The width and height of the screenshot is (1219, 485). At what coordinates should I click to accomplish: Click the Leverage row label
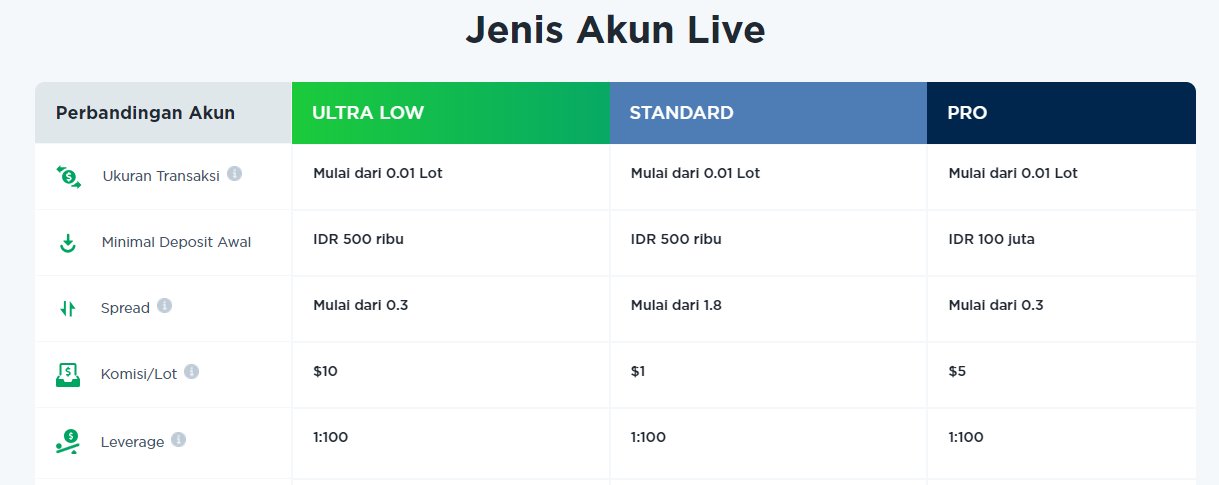[132, 441]
